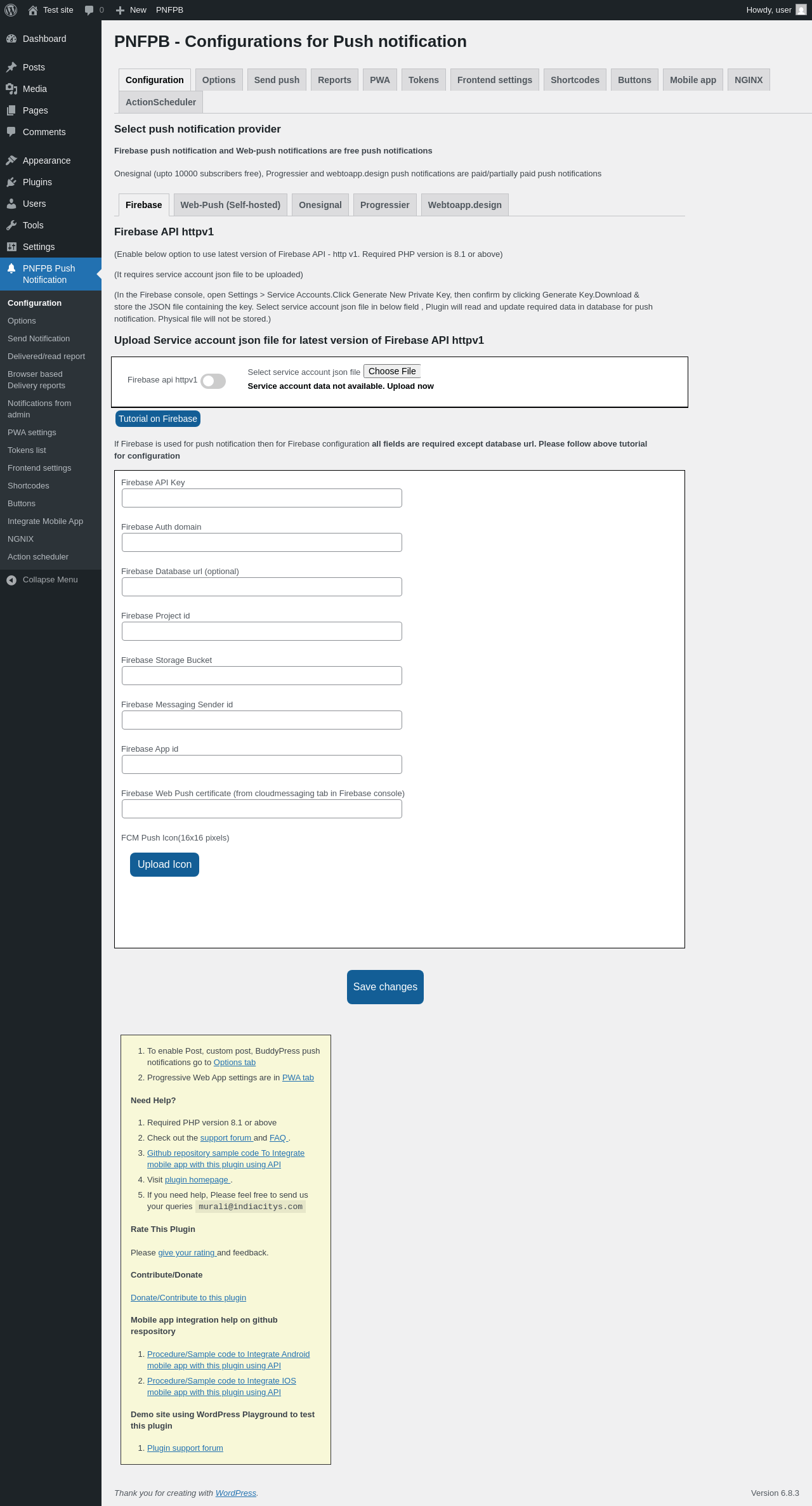Image resolution: width=812 pixels, height=1506 pixels.
Task: Click the Collapse Menu arrow icon
Action: click(x=11, y=580)
